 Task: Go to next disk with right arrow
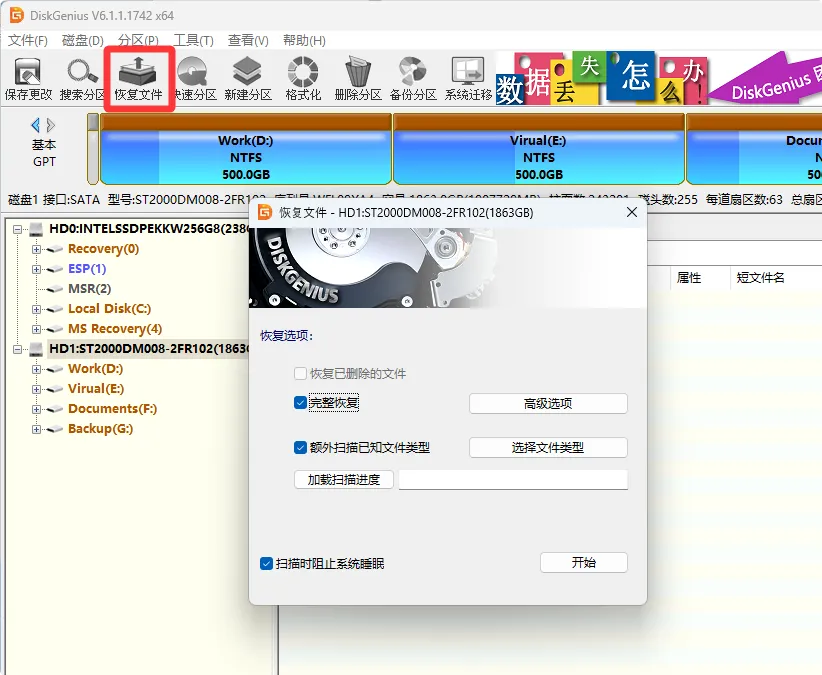point(51,125)
